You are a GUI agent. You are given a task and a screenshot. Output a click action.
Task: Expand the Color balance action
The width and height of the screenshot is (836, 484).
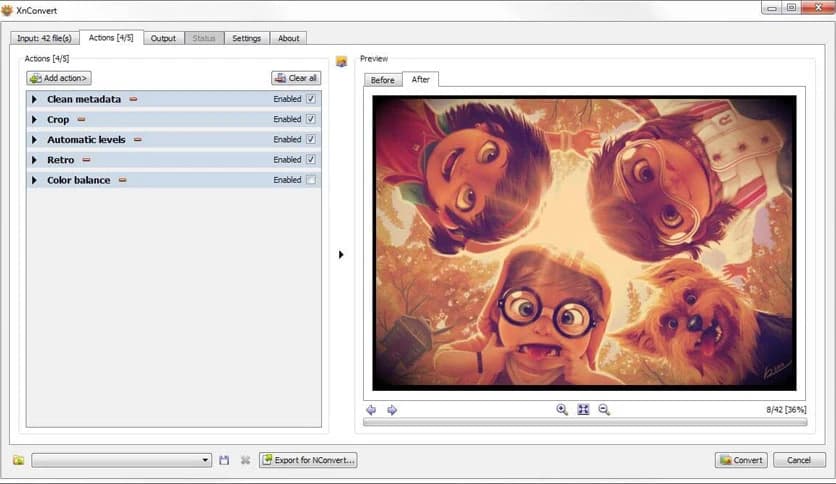(x=35, y=180)
